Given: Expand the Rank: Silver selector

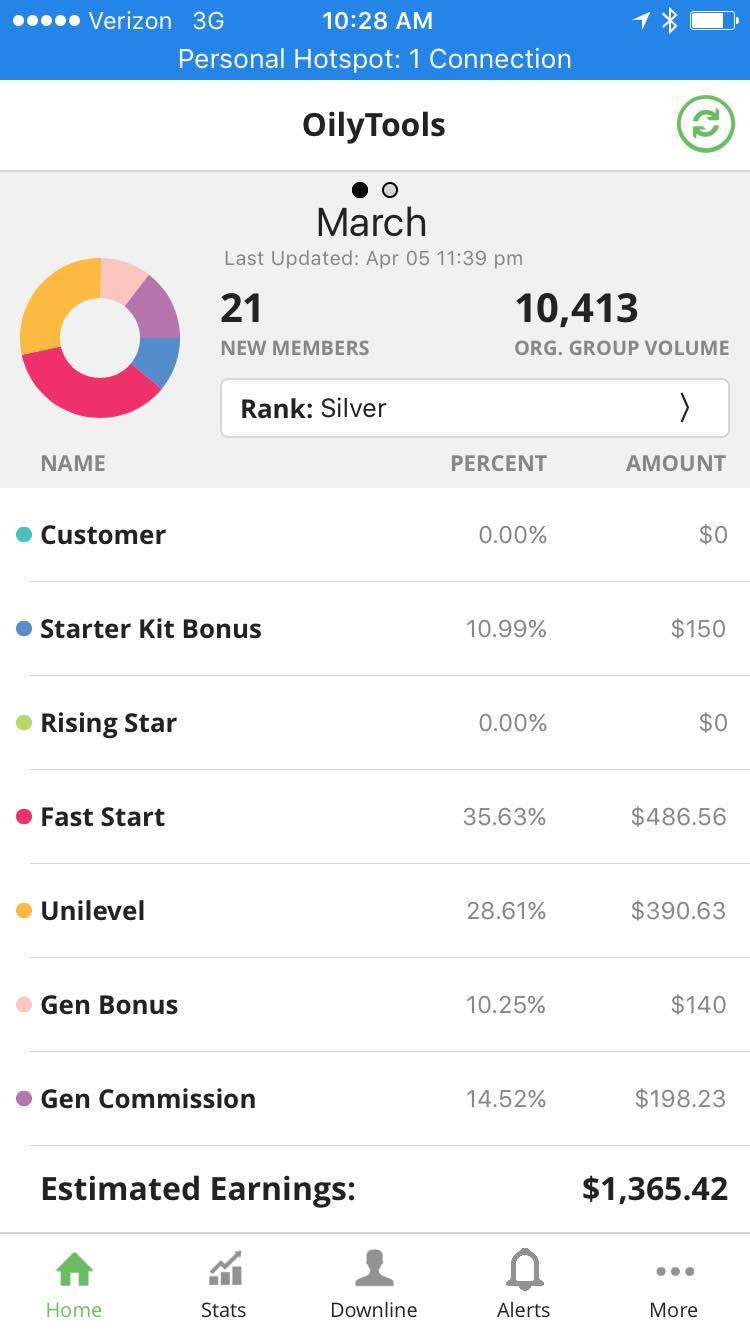Looking at the screenshot, I should 474,408.
